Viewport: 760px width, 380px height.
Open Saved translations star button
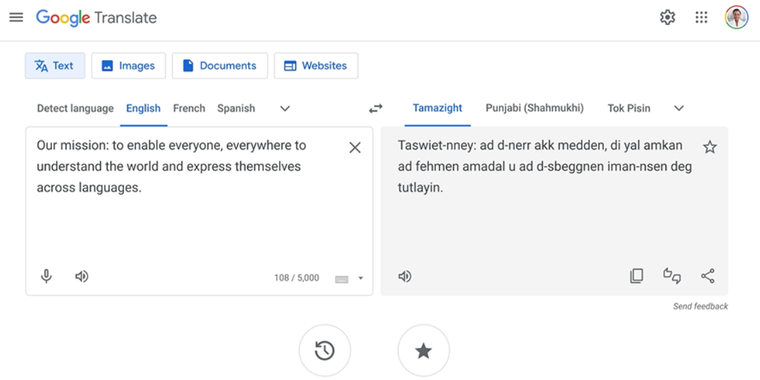(x=424, y=350)
